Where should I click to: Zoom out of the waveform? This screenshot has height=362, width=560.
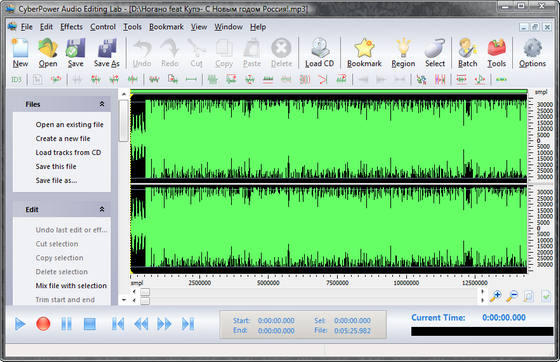[x=512, y=296]
